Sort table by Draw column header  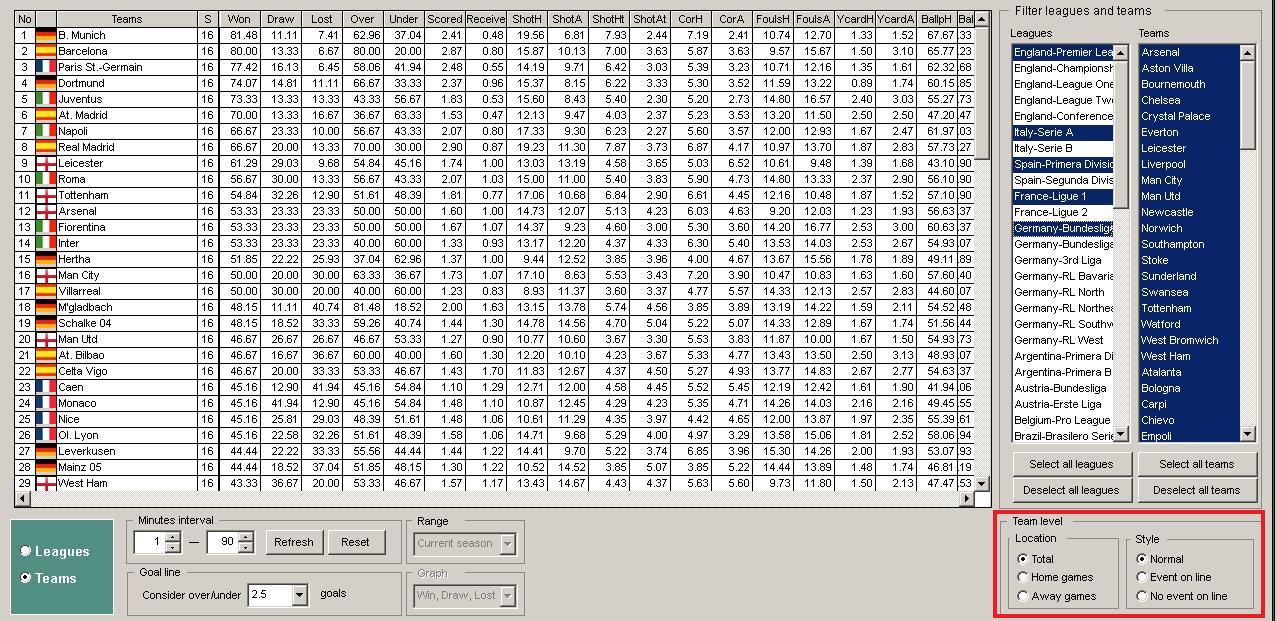(281, 19)
